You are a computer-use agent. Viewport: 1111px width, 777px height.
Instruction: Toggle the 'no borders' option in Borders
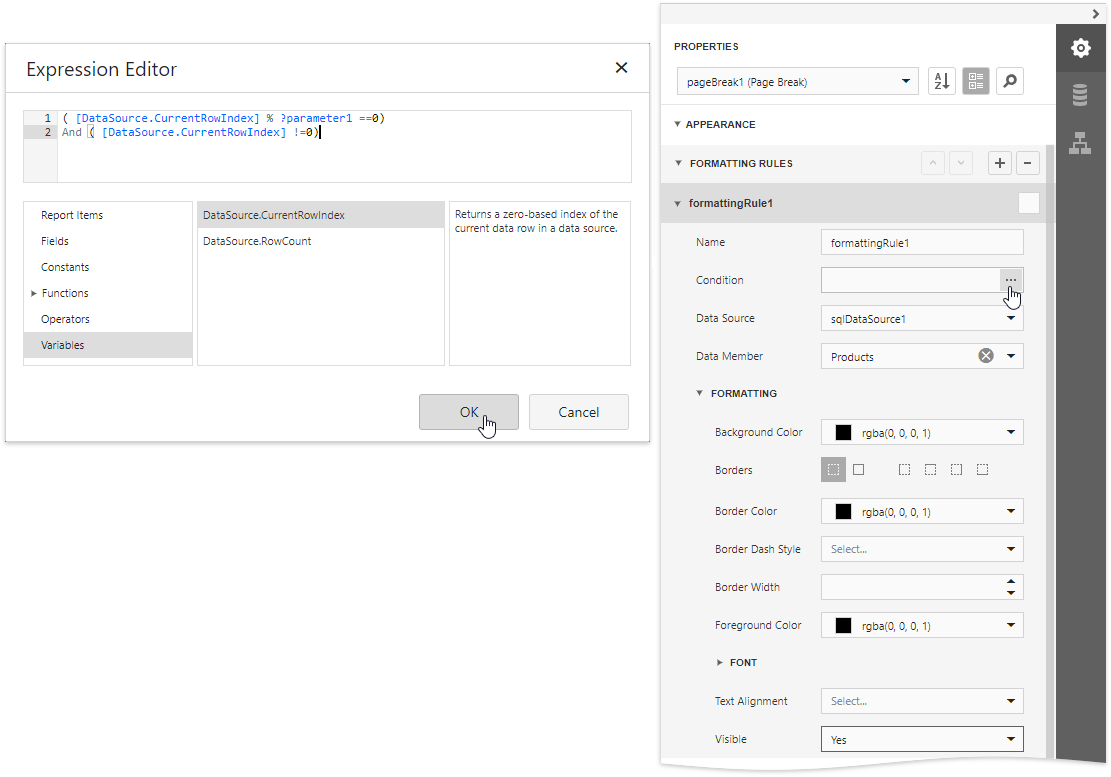tap(833, 470)
